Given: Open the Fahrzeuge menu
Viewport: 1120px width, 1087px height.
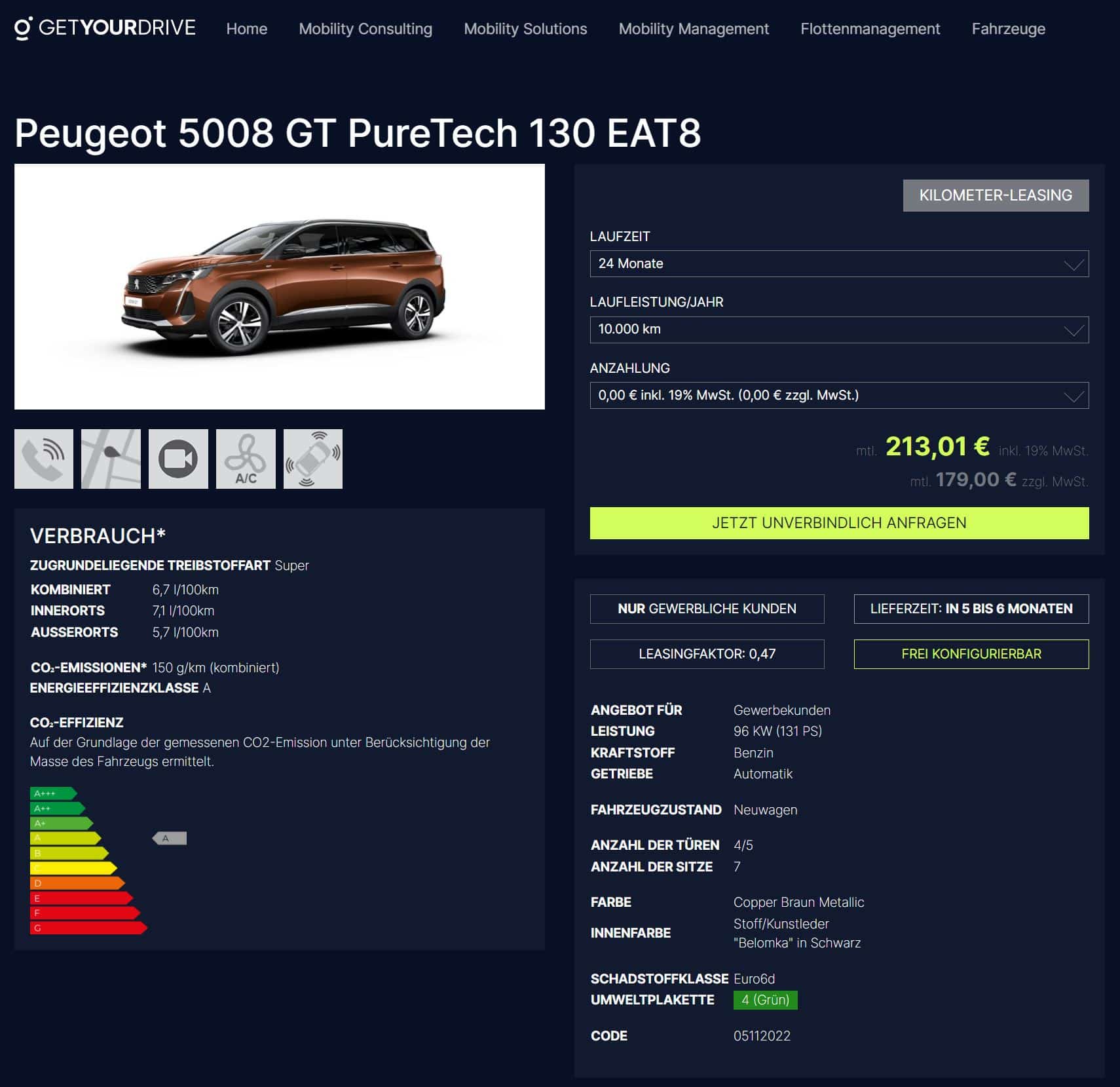Looking at the screenshot, I should [x=1009, y=29].
